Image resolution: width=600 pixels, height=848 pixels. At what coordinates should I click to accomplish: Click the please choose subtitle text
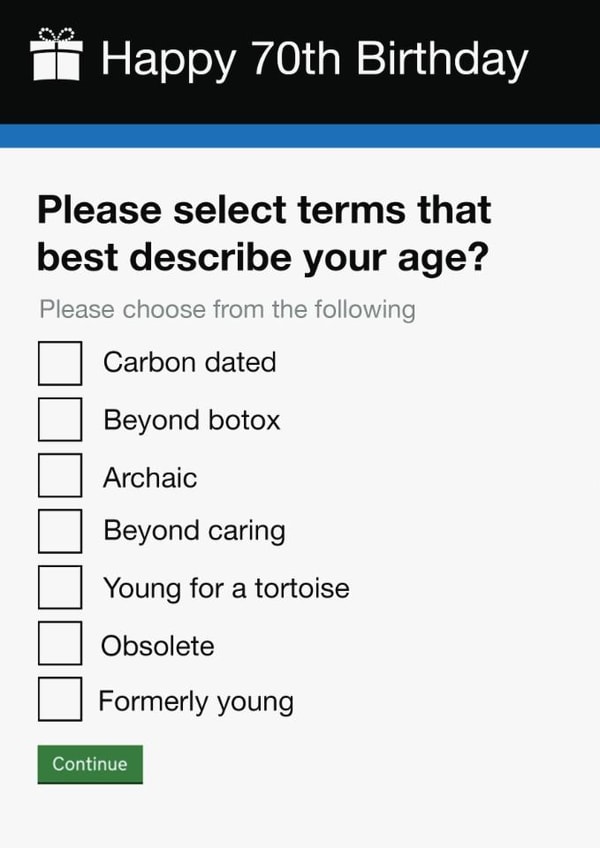click(227, 310)
